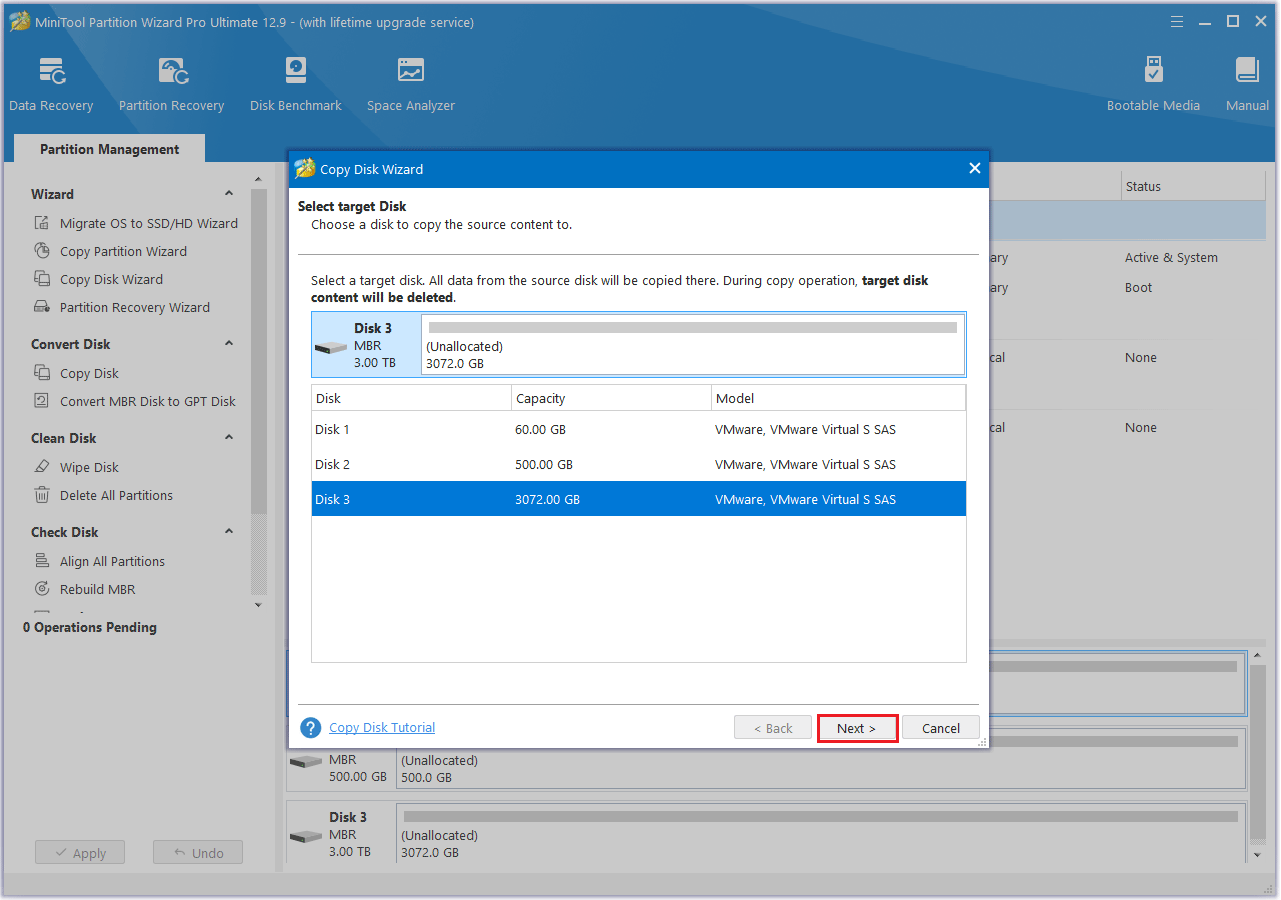This screenshot has height=900, width=1281.
Task: Click Wipe Disk eraser icon
Action: [x=42, y=467]
